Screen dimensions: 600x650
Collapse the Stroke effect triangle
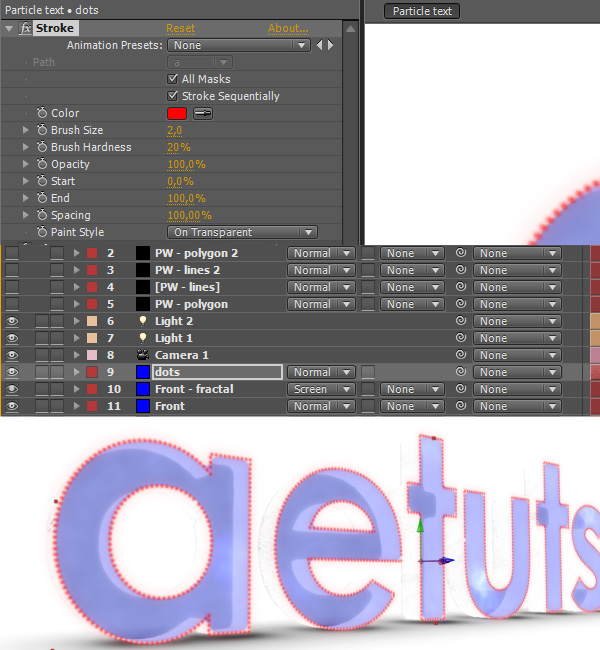(9, 29)
